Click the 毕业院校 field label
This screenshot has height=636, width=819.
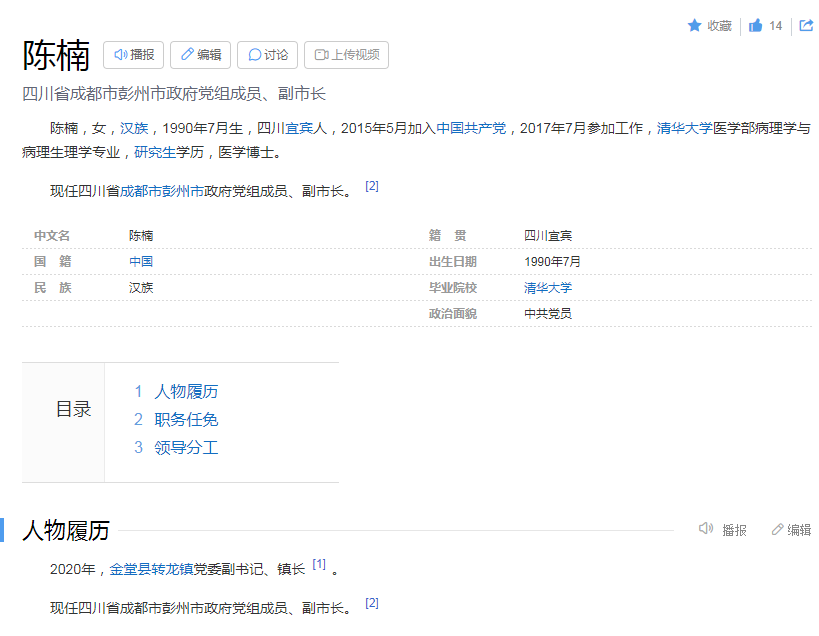[x=453, y=288]
